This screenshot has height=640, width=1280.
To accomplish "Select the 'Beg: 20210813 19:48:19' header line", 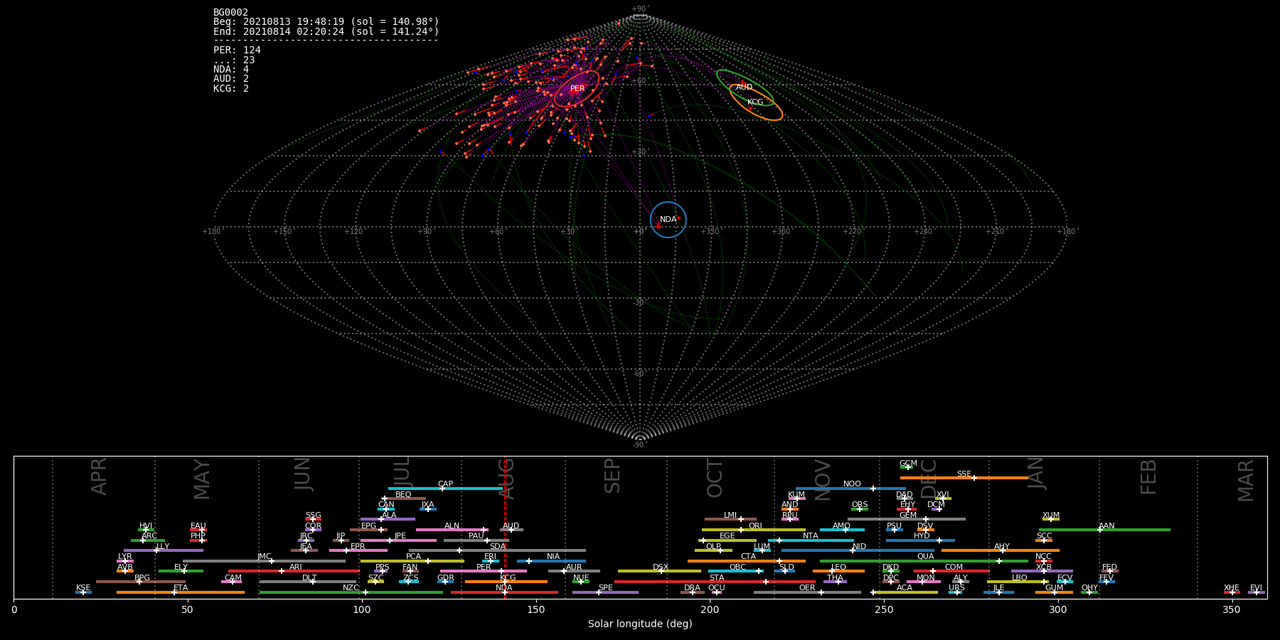I will 326,22.
